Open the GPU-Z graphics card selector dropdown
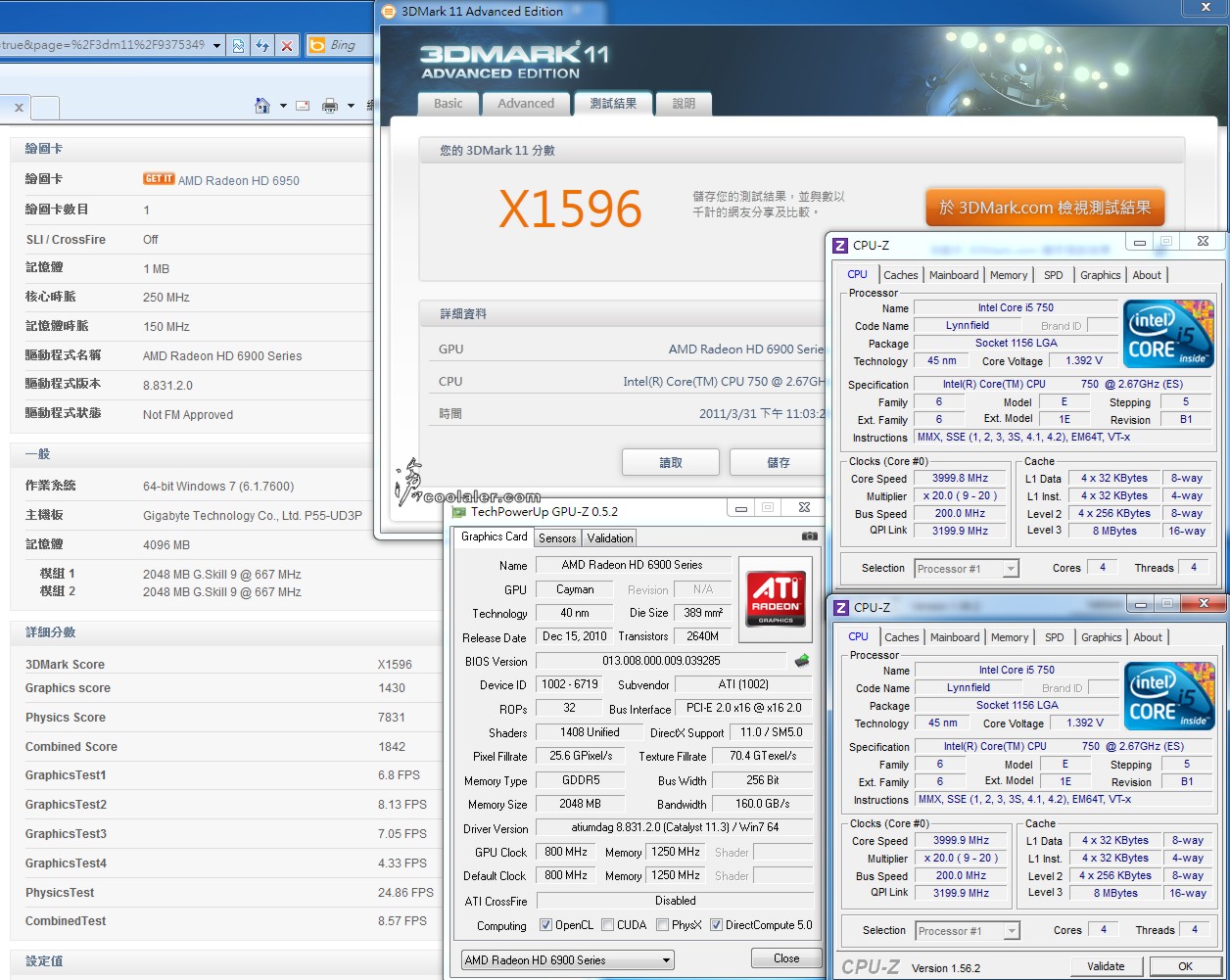 568,960
